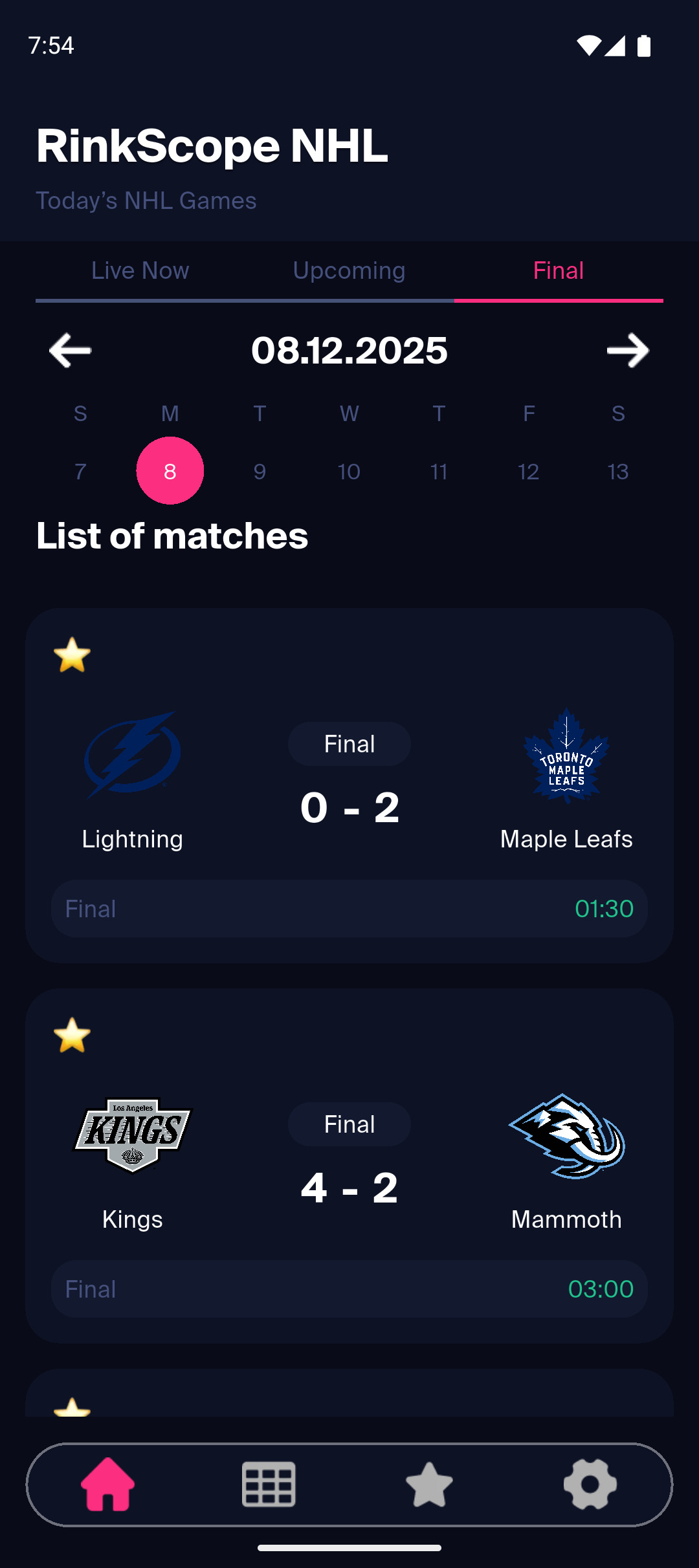The image size is (699, 1568).
Task: Open Settings gear in bottom navigation
Action: pyautogui.click(x=590, y=1484)
